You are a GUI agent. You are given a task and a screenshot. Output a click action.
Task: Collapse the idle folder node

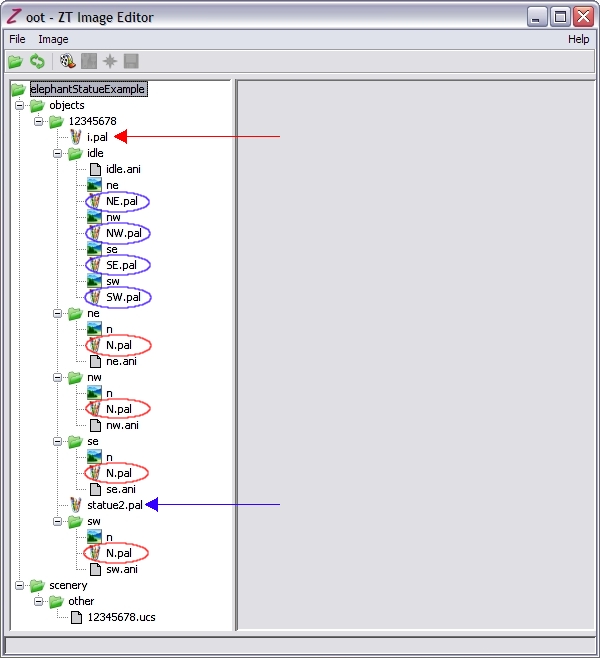(x=58, y=153)
